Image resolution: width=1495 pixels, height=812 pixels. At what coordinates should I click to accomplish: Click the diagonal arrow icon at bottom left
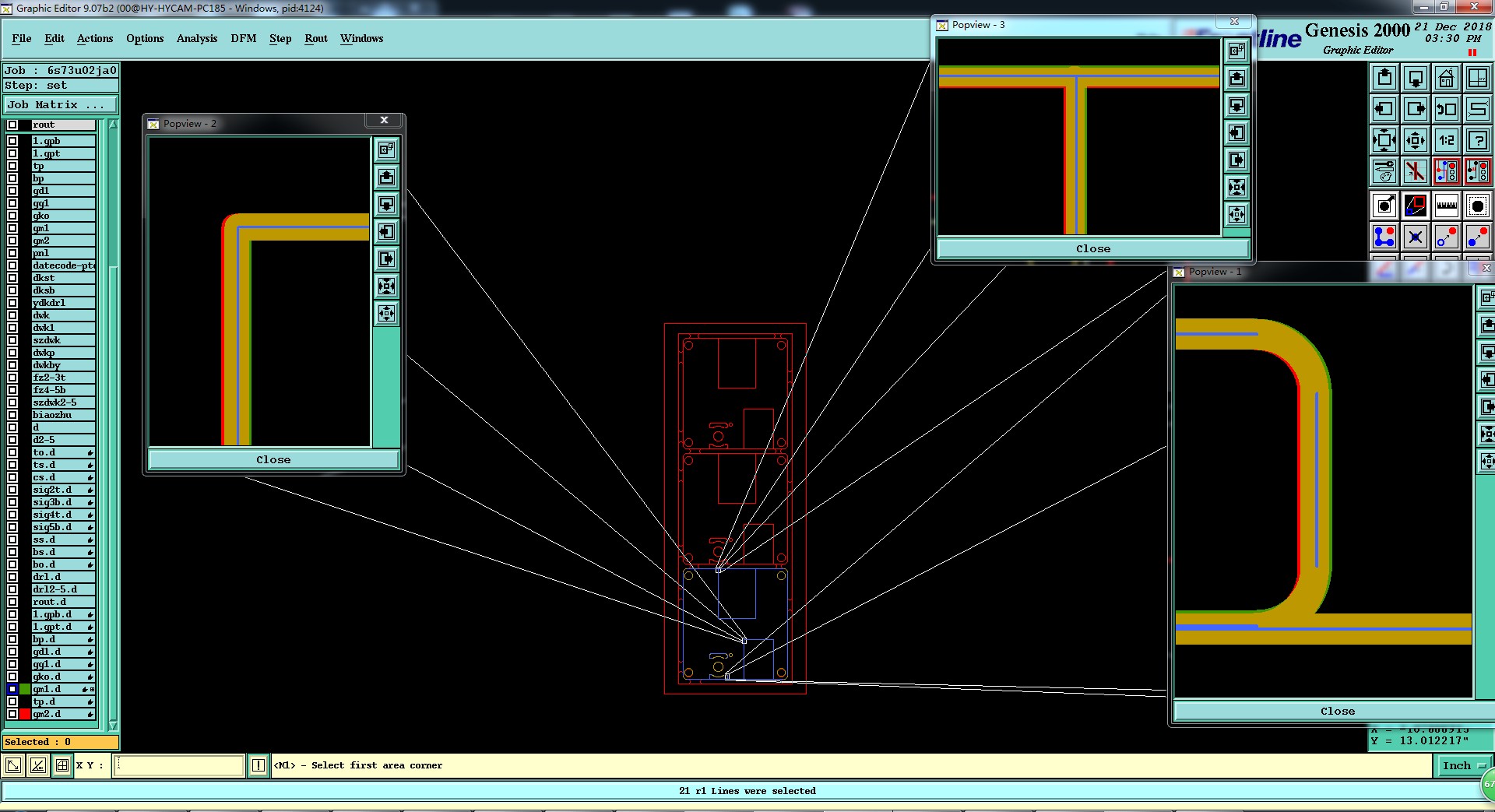[x=13, y=765]
